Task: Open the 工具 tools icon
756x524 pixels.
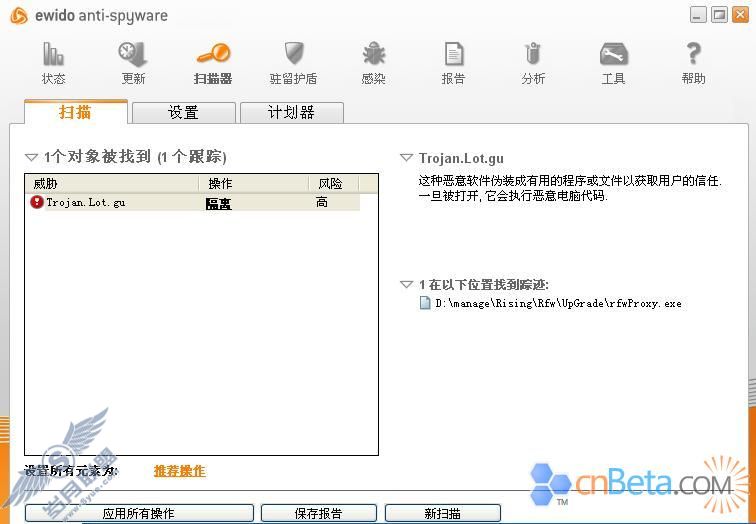Action: click(x=613, y=54)
